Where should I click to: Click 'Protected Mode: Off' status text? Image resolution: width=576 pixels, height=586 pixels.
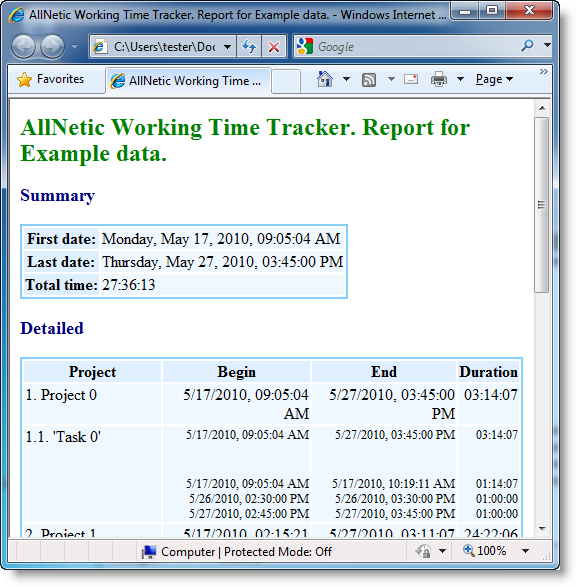tap(278, 552)
